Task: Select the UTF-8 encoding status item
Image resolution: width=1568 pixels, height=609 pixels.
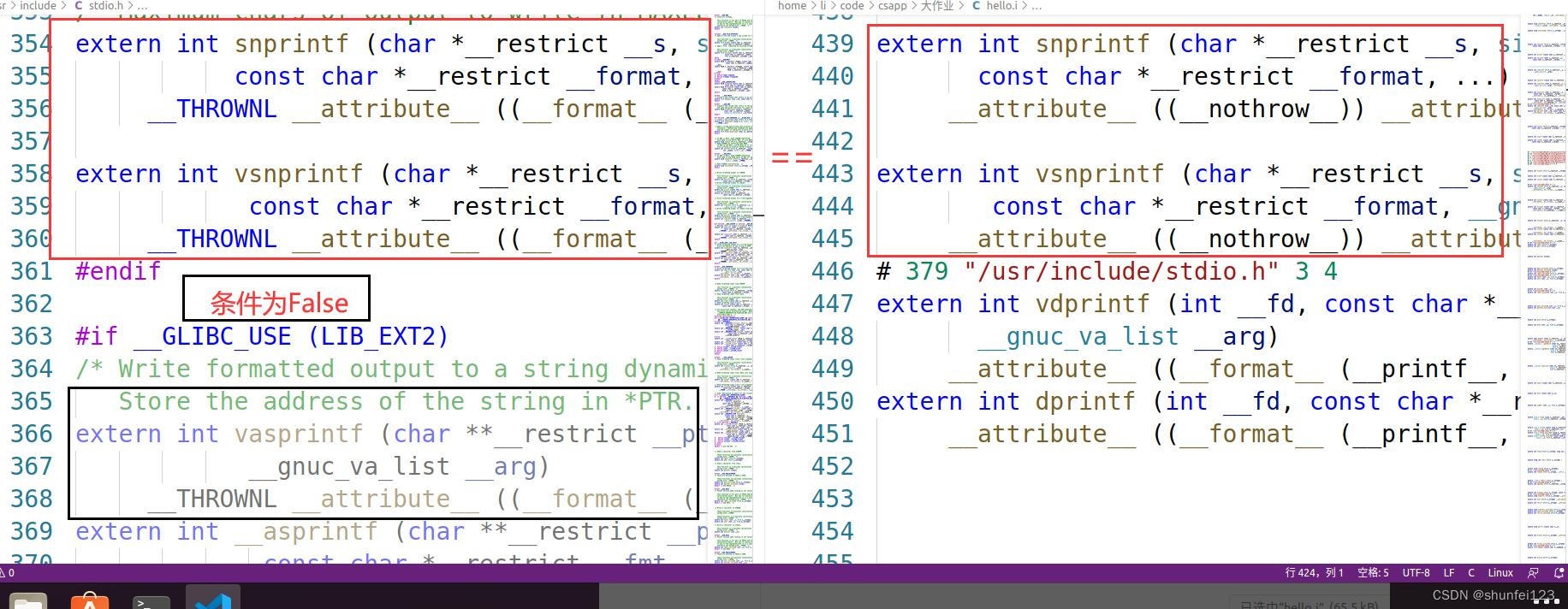Action: pyautogui.click(x=1416, y=573)
